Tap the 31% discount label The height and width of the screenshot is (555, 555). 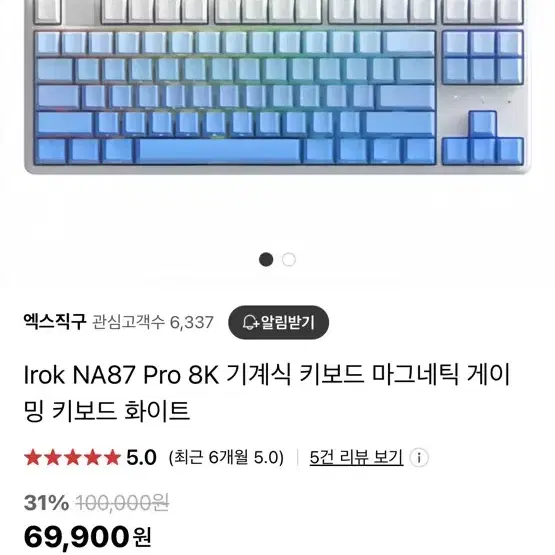pos(46,503)
